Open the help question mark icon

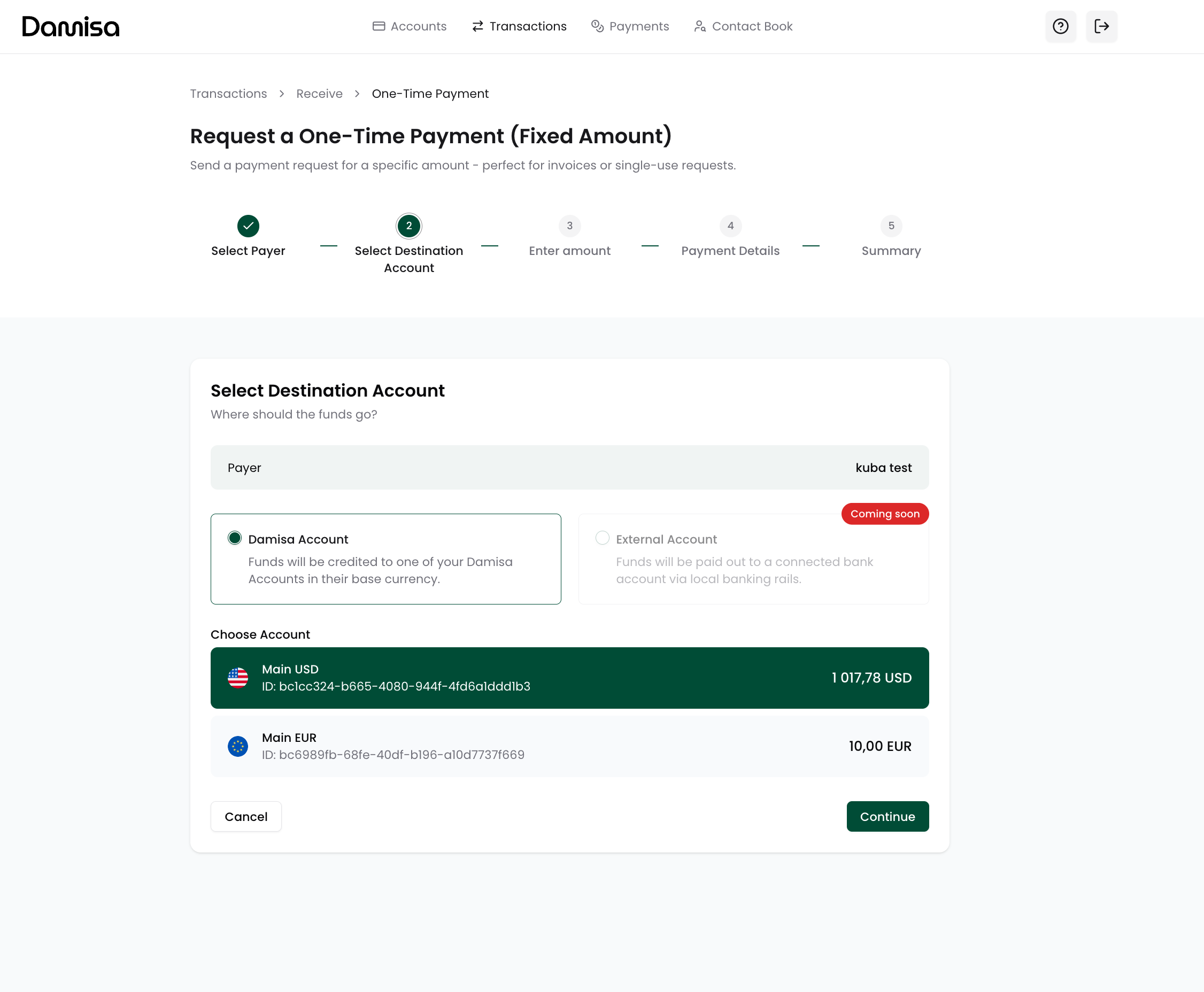tap(1061, 26)
